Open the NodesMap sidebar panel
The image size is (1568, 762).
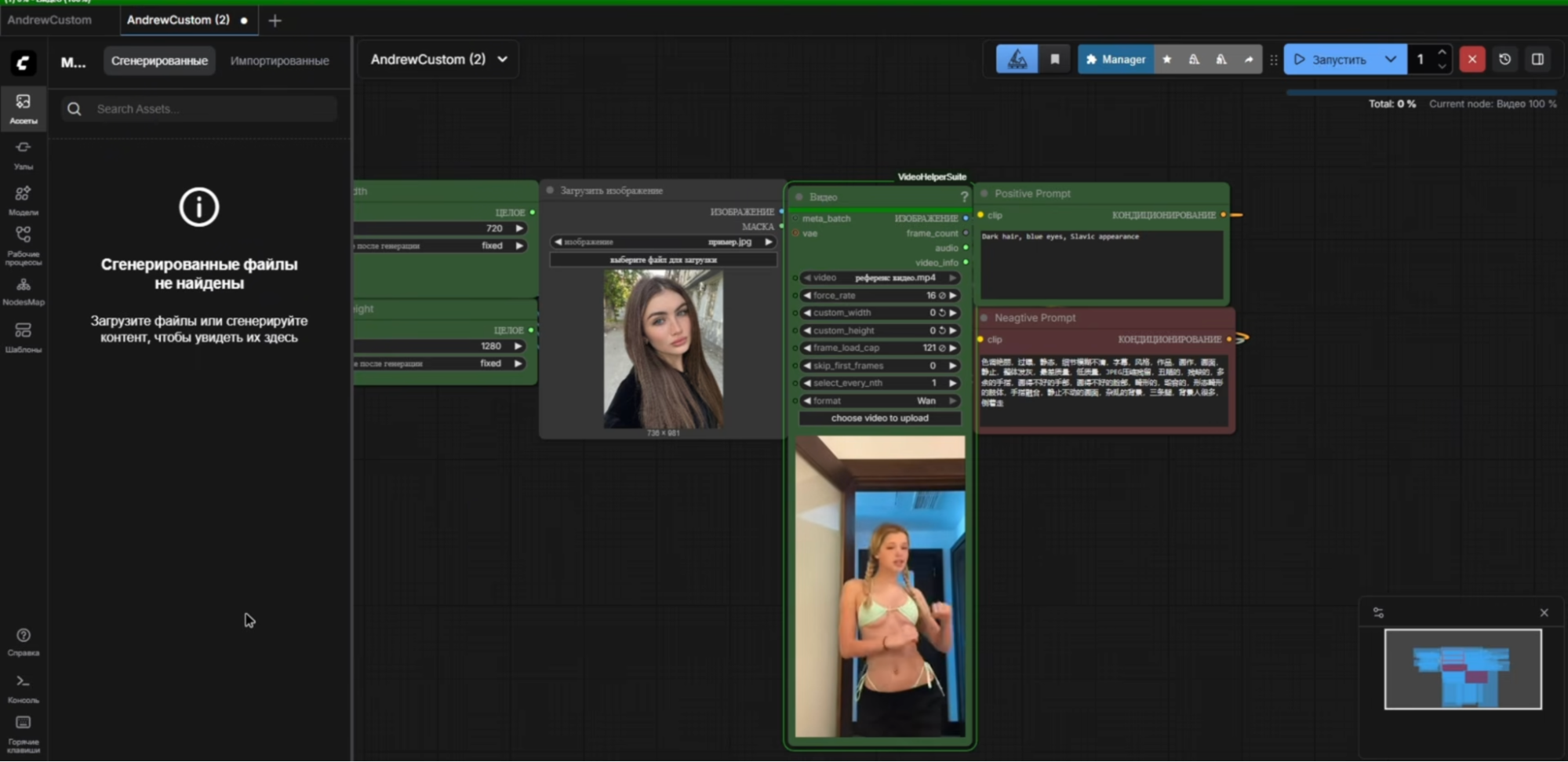point(24,292)
